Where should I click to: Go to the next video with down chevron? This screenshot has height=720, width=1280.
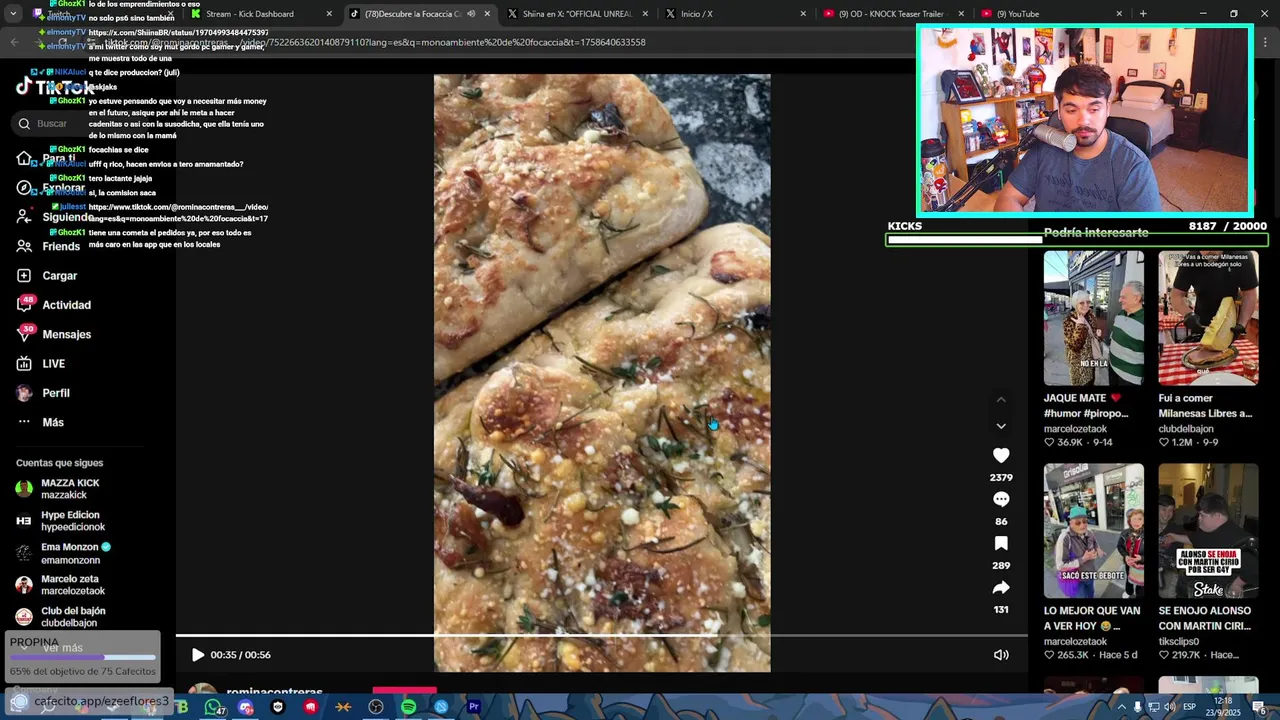click(1001, 426)
